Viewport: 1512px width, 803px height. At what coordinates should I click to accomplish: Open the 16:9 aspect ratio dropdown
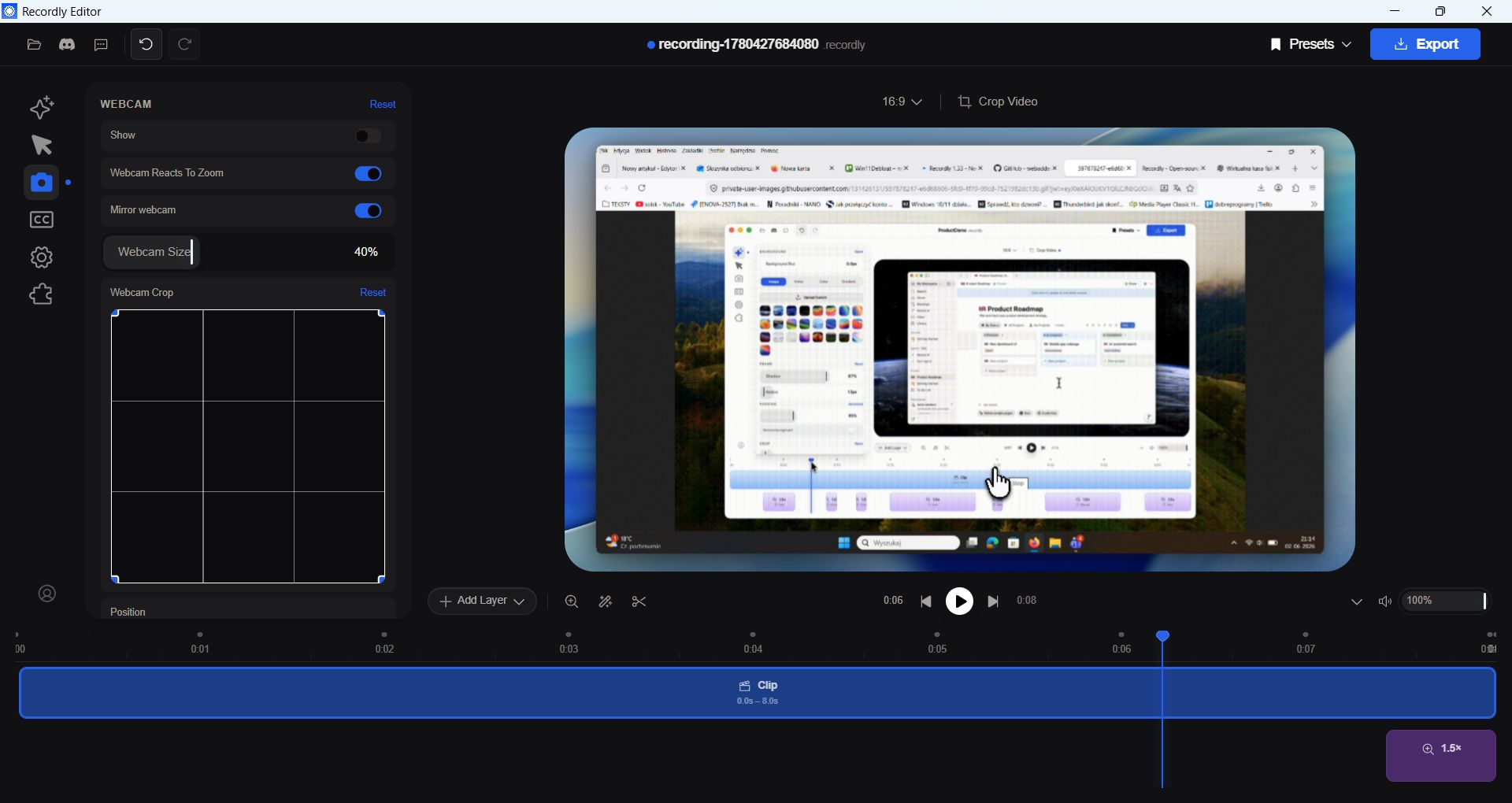tap(902, 102)
